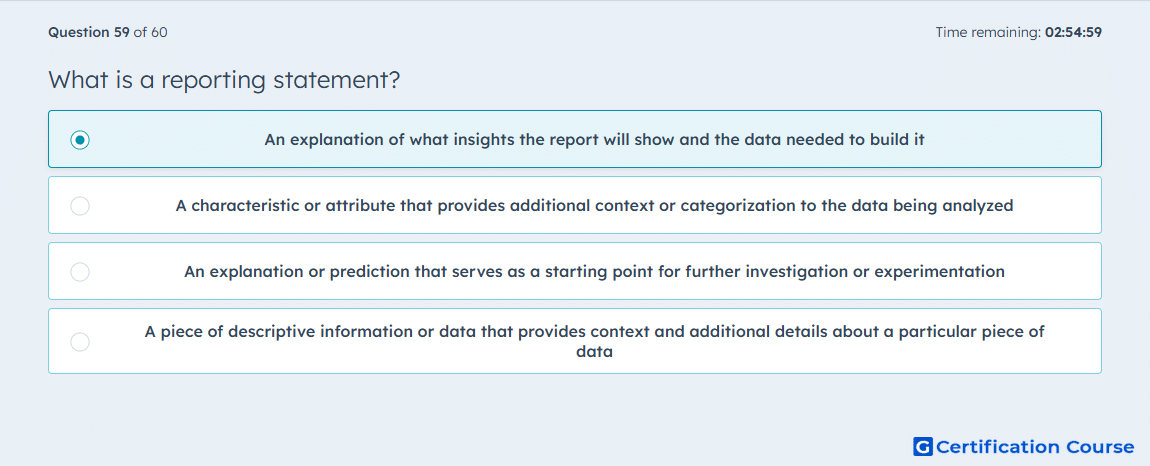Click the 'Time remaining:' label
1150x466 pixels.
point(986,32)
